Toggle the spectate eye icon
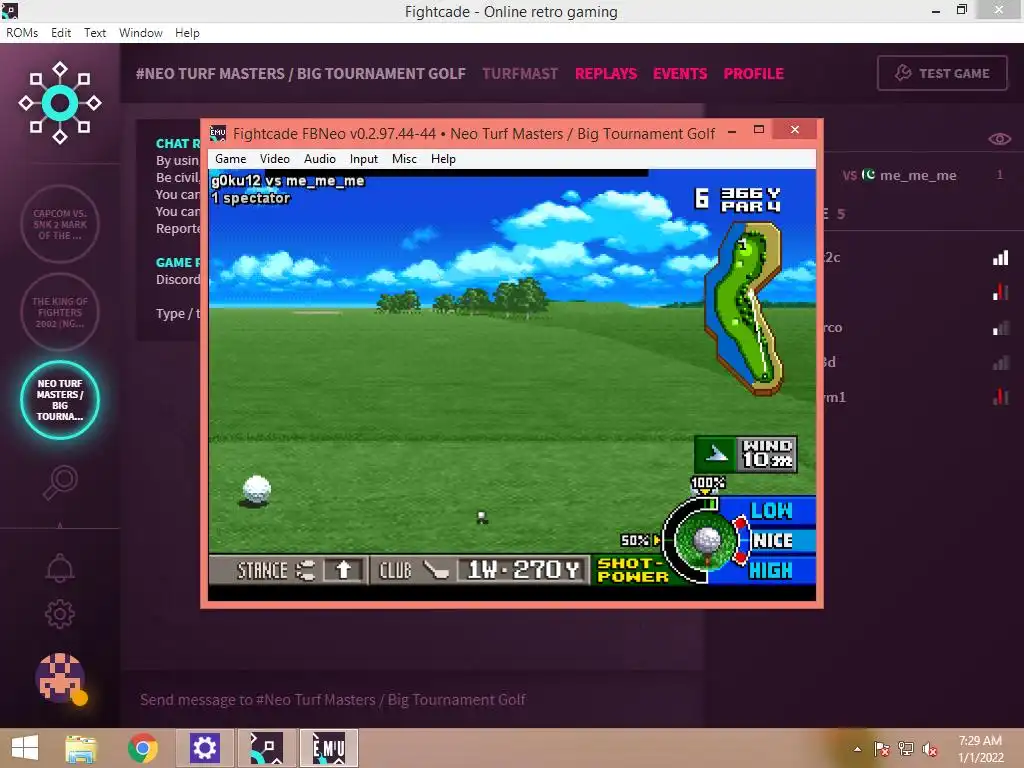This screenshot has height=768, width=1024. point(999,139)
